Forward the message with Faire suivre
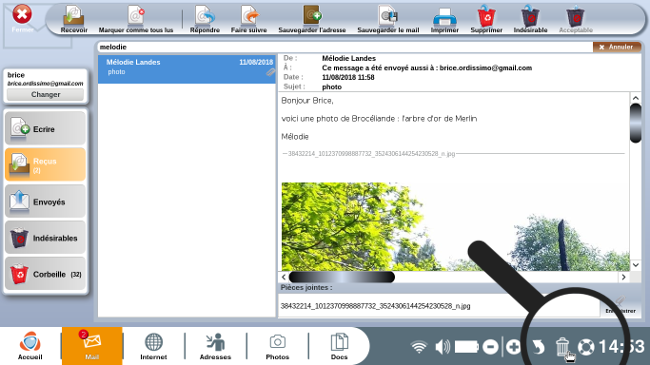 (249, 19)
